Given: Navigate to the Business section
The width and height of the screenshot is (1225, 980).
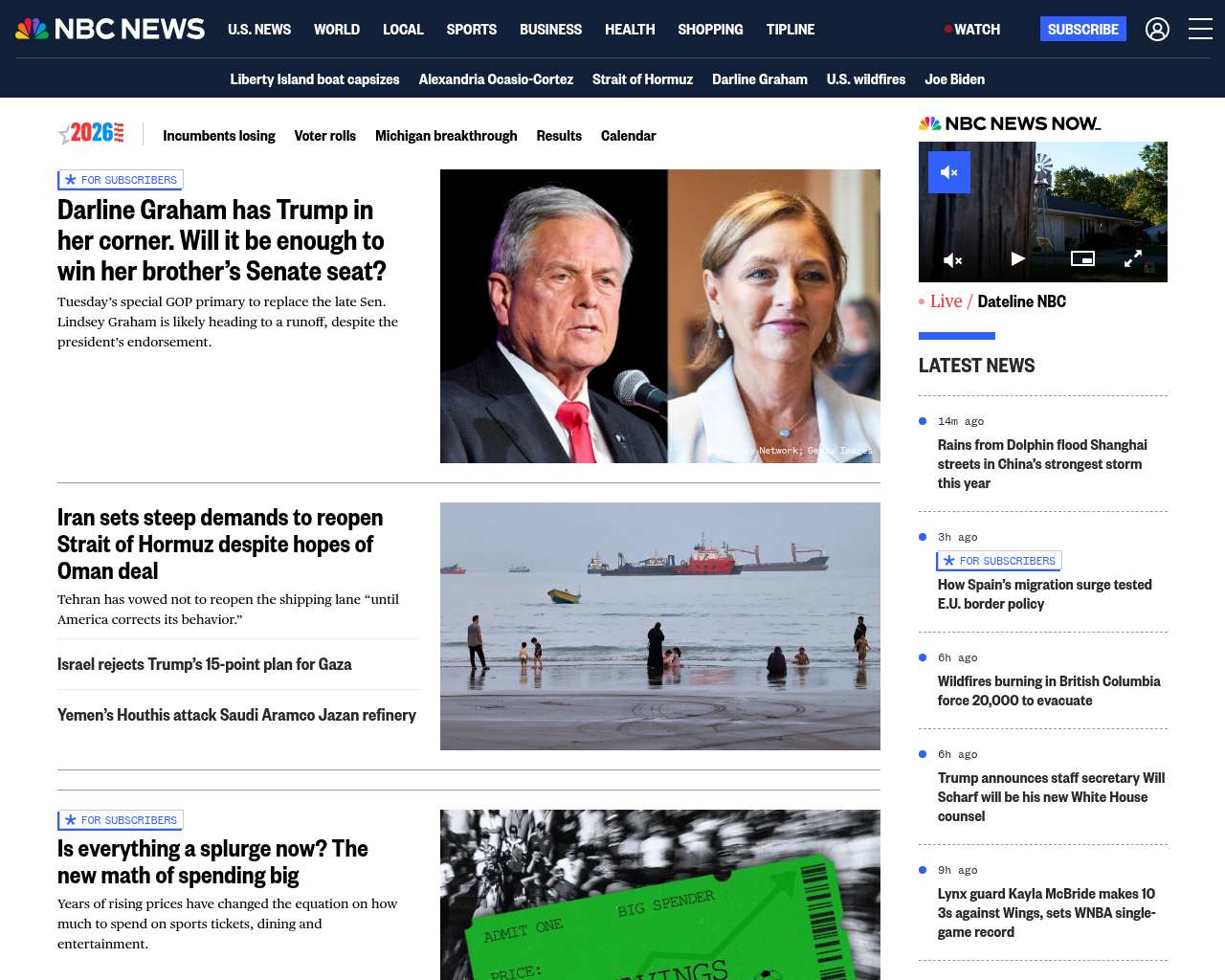Looking at the screenshot, I should point(550,30).
